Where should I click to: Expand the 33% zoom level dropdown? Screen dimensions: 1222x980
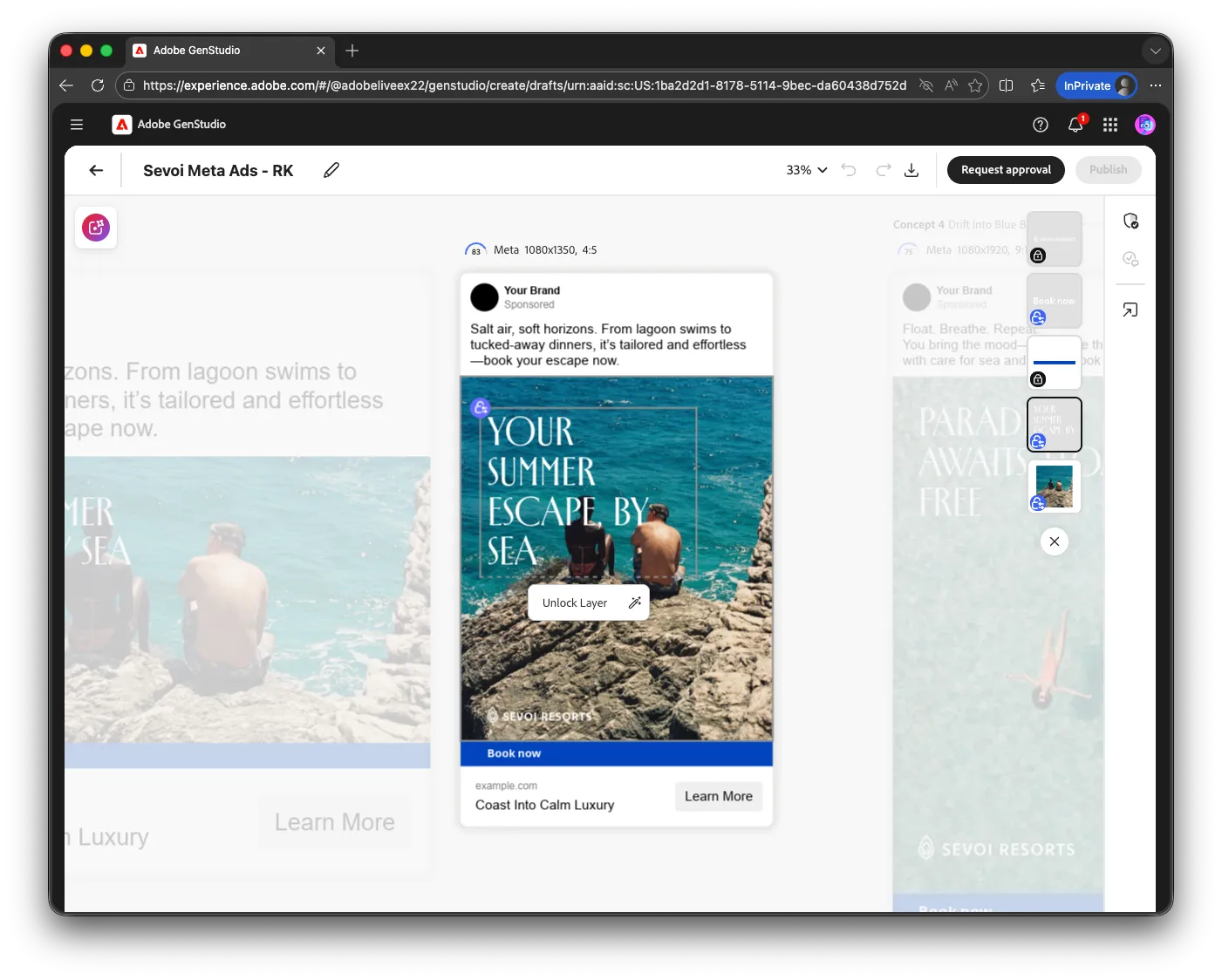coord(807,170)
